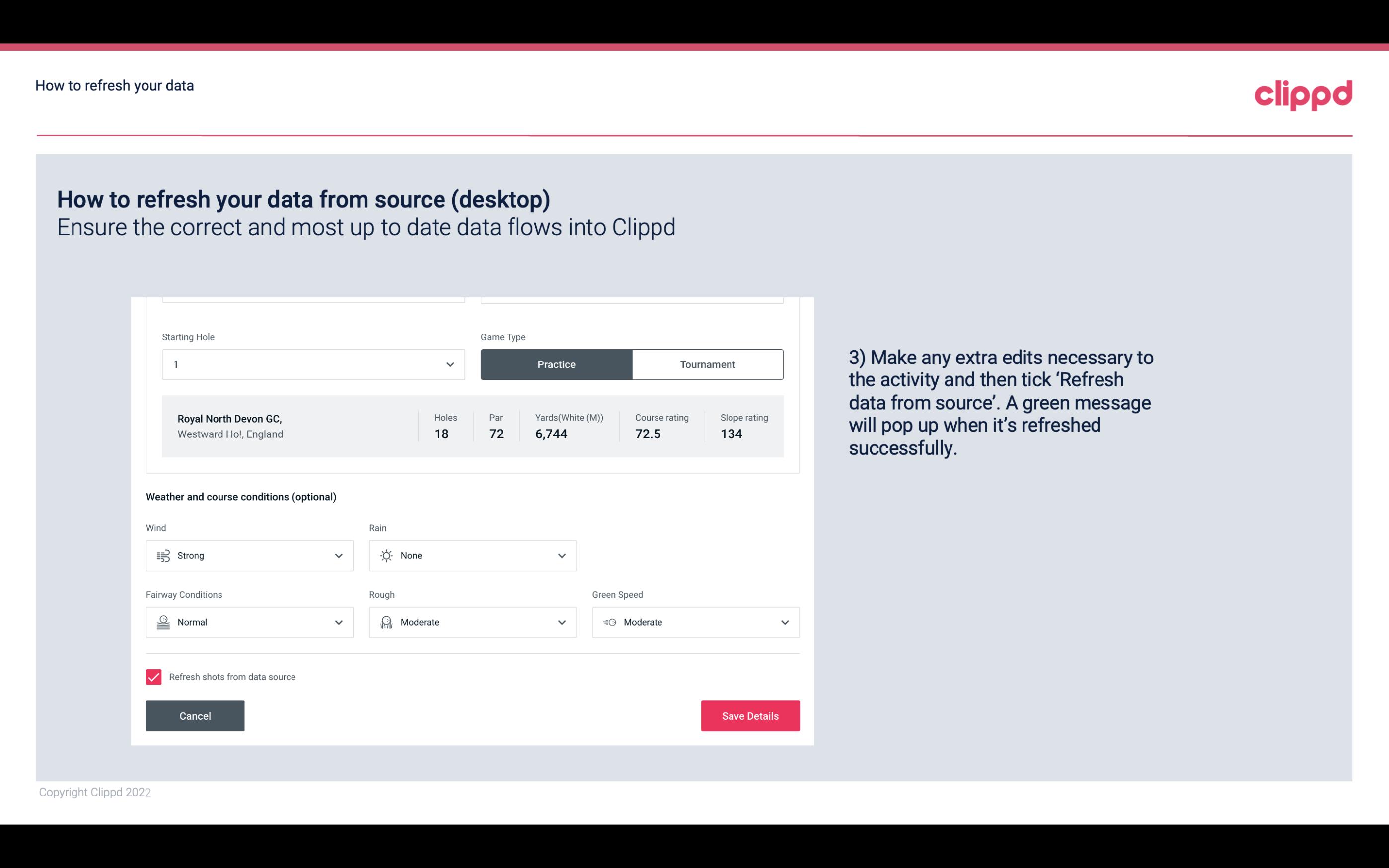Click the fairway conditions icon

[163, 622]
